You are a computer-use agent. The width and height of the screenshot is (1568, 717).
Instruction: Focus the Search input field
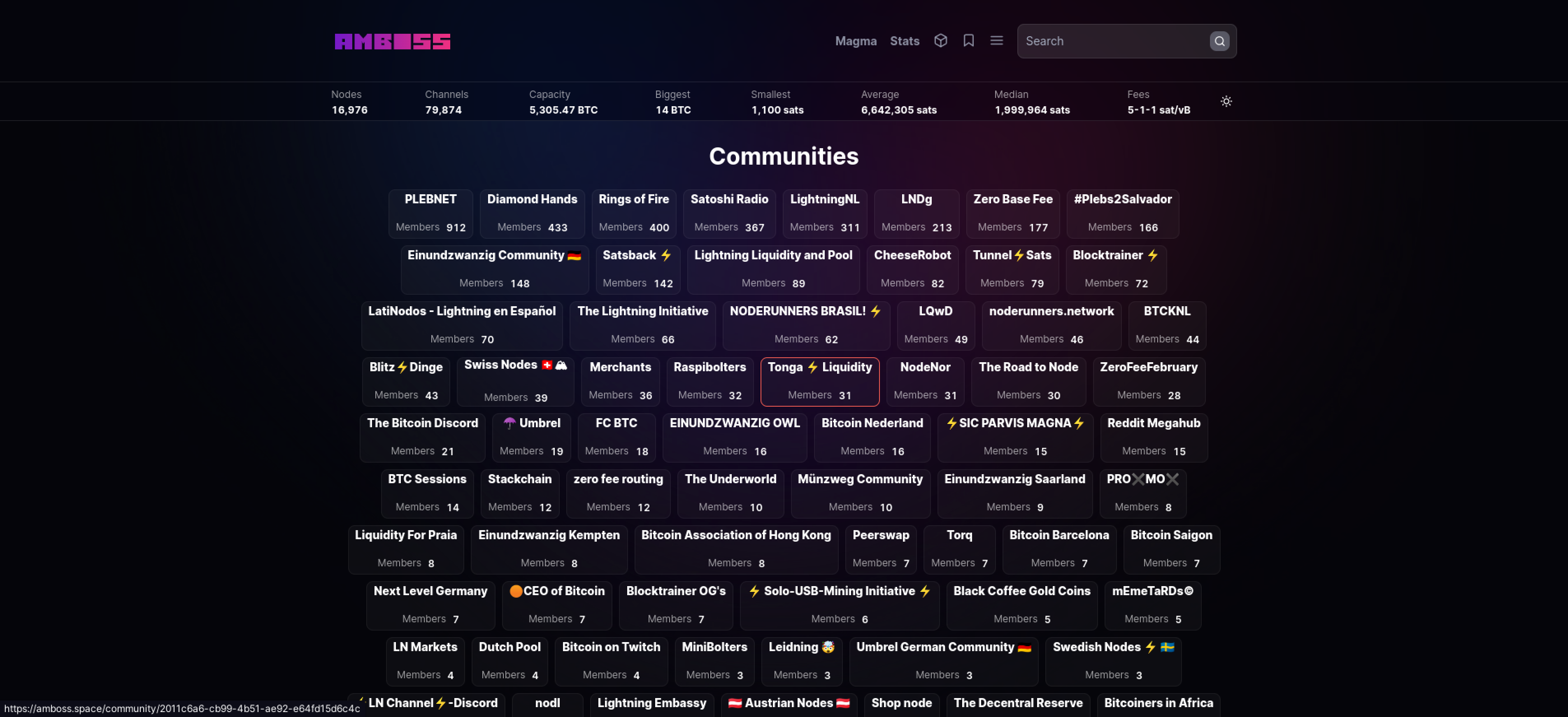point(1114,42)
